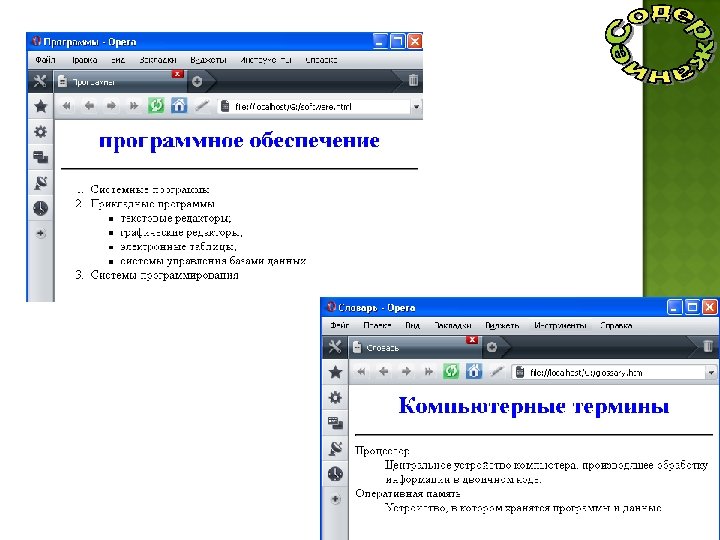Select the Программы tab
The height and width of the screenshot is (540, 720).
(119, 82)
